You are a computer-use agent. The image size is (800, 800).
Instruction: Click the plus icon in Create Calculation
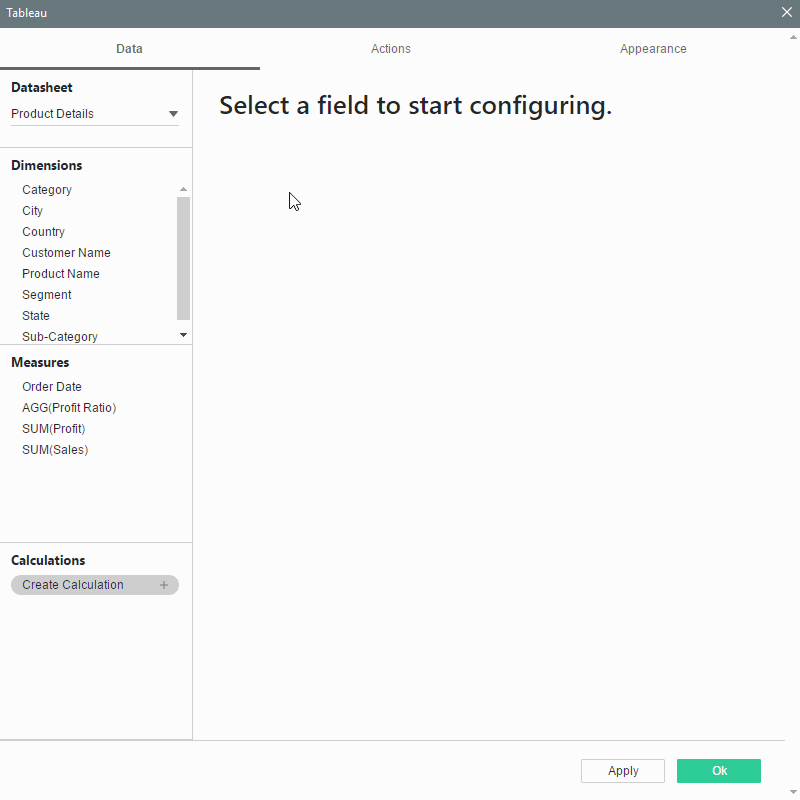tap(164, 585)
